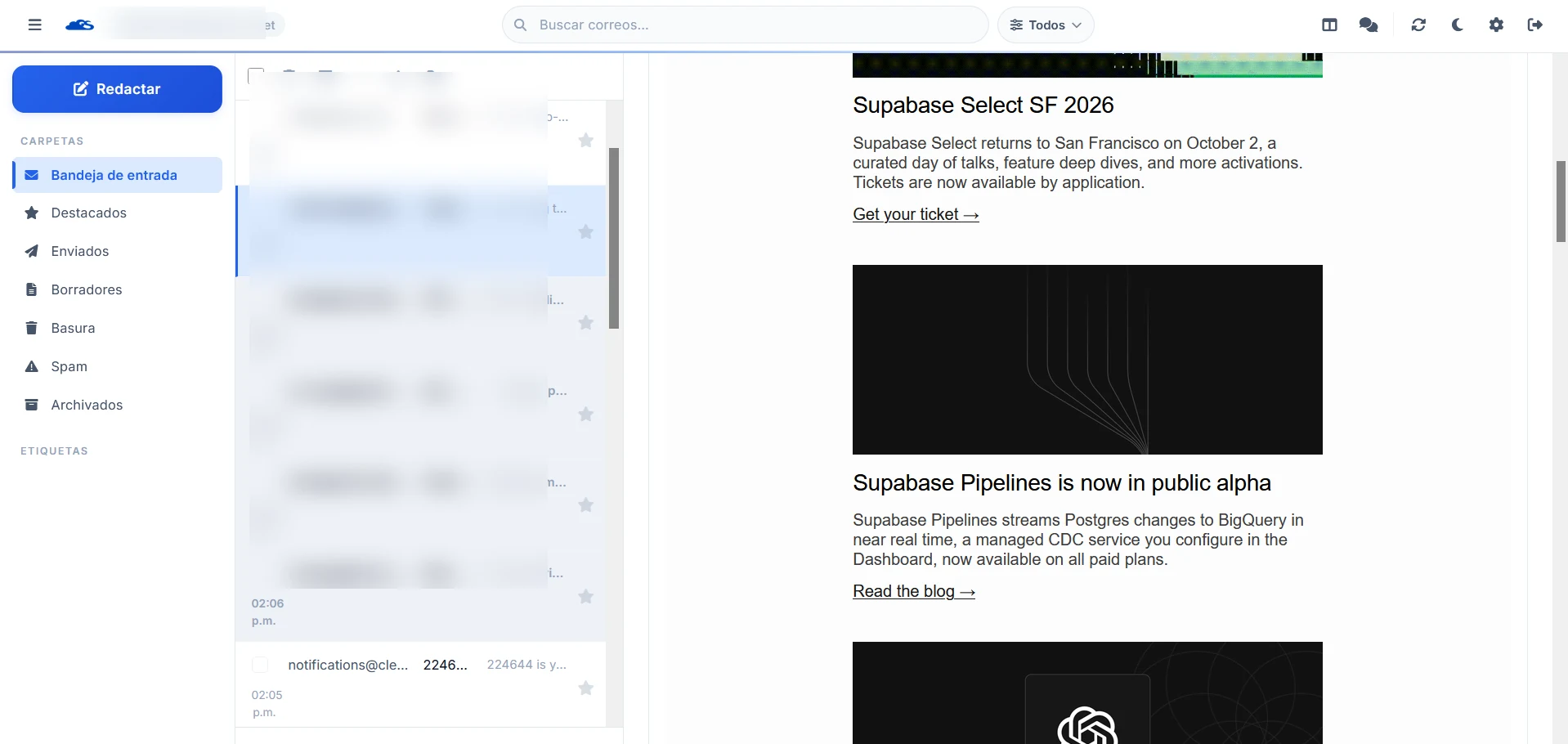Star the notifications@cle... email
1568x744 pixels.
586,688
